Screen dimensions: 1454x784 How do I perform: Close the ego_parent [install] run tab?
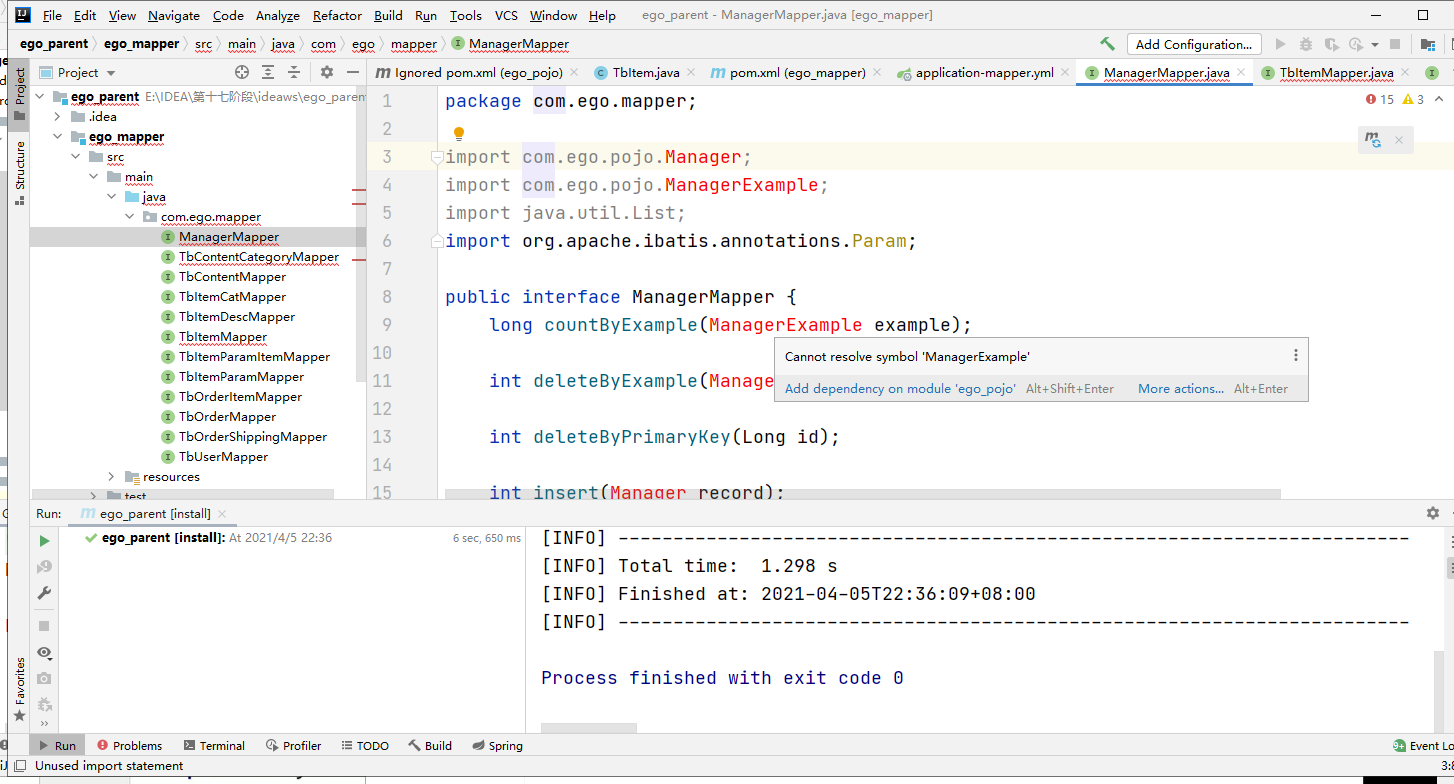[x=222, y=514]
